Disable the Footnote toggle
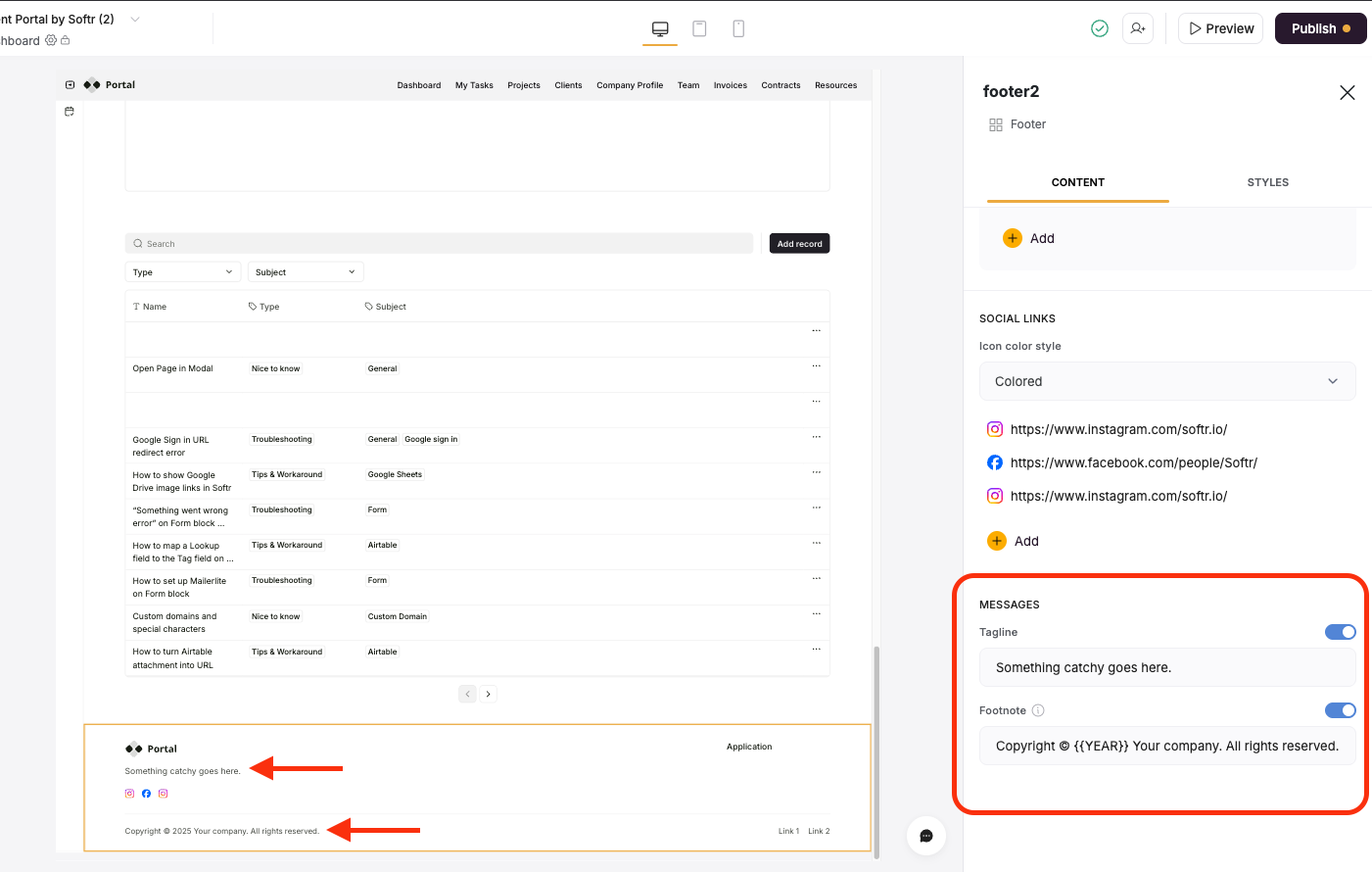This screenshot has width=1372, height=872. point(1341,710)
